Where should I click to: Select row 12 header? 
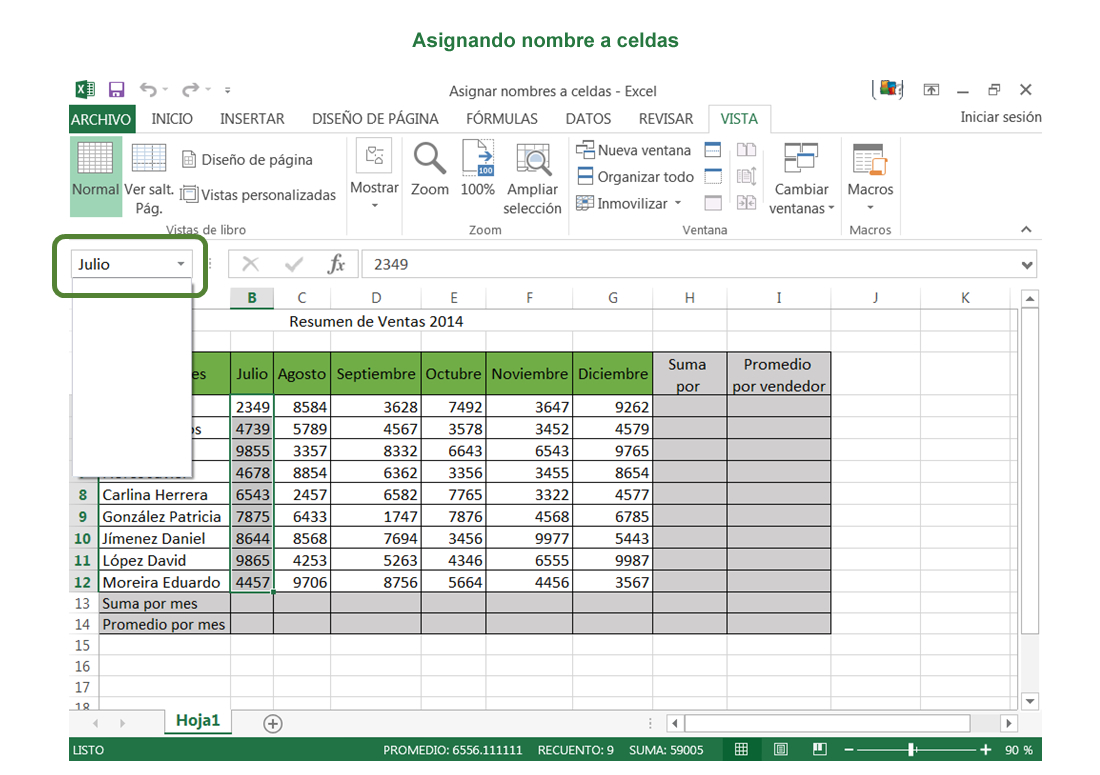(x=83, y=582)
